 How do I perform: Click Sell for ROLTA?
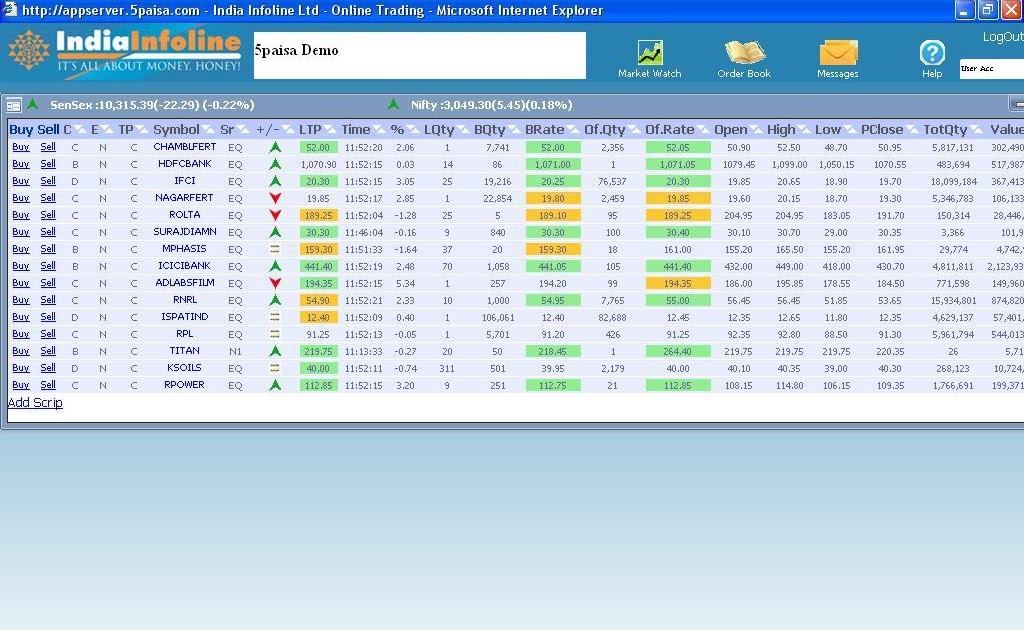tap(48, 215)
